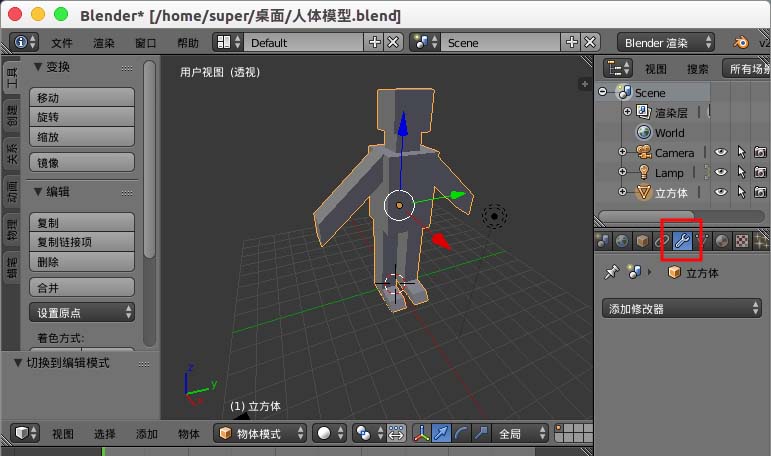Expand the 立方体 tree item

(x=622, y=192)
